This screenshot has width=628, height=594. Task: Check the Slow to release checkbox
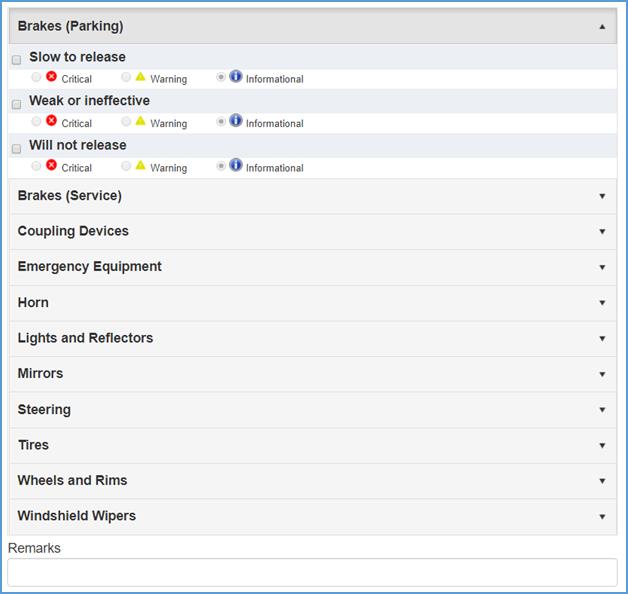tap(16, 60)
